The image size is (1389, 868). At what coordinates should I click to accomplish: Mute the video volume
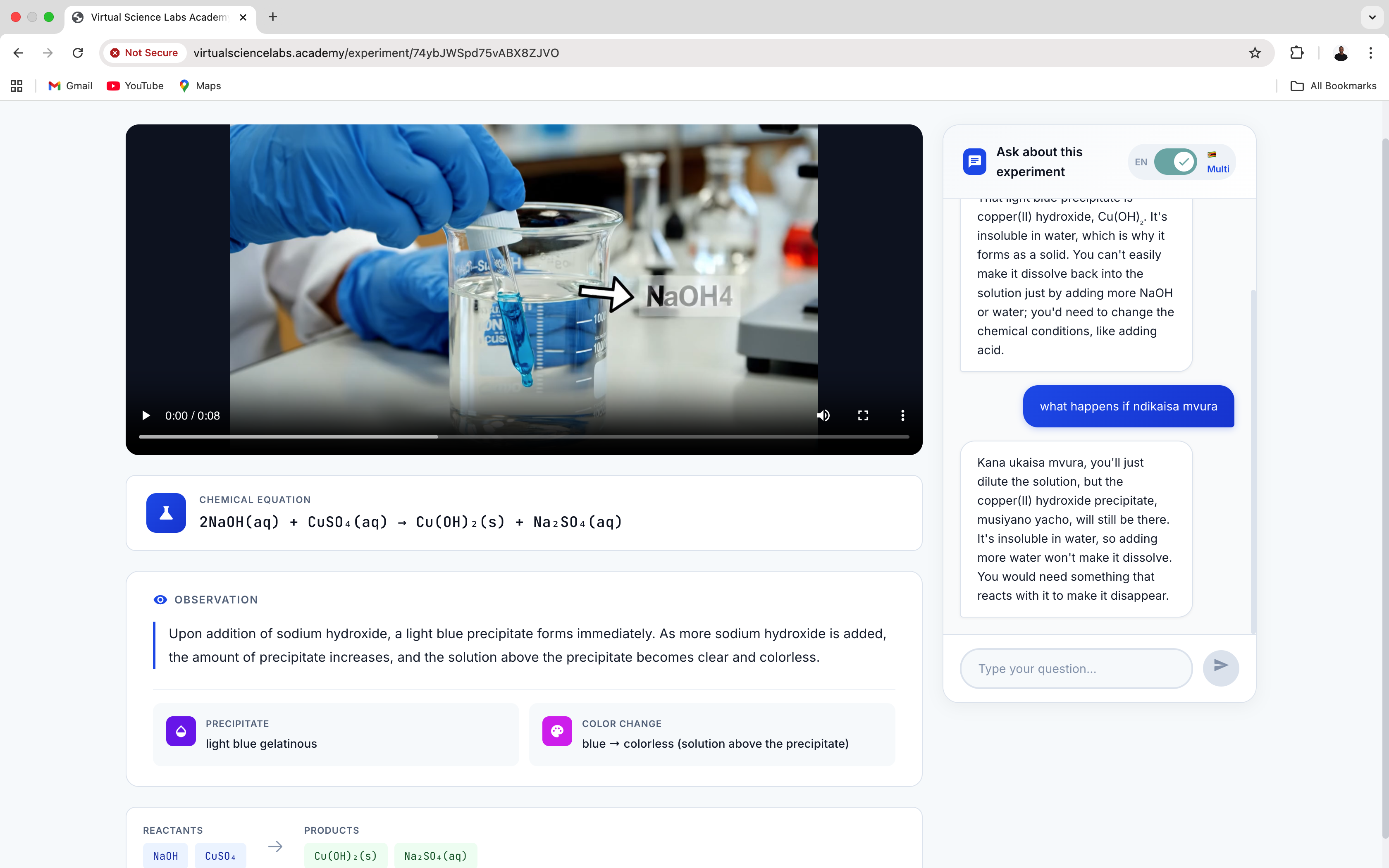pos(823,415)
